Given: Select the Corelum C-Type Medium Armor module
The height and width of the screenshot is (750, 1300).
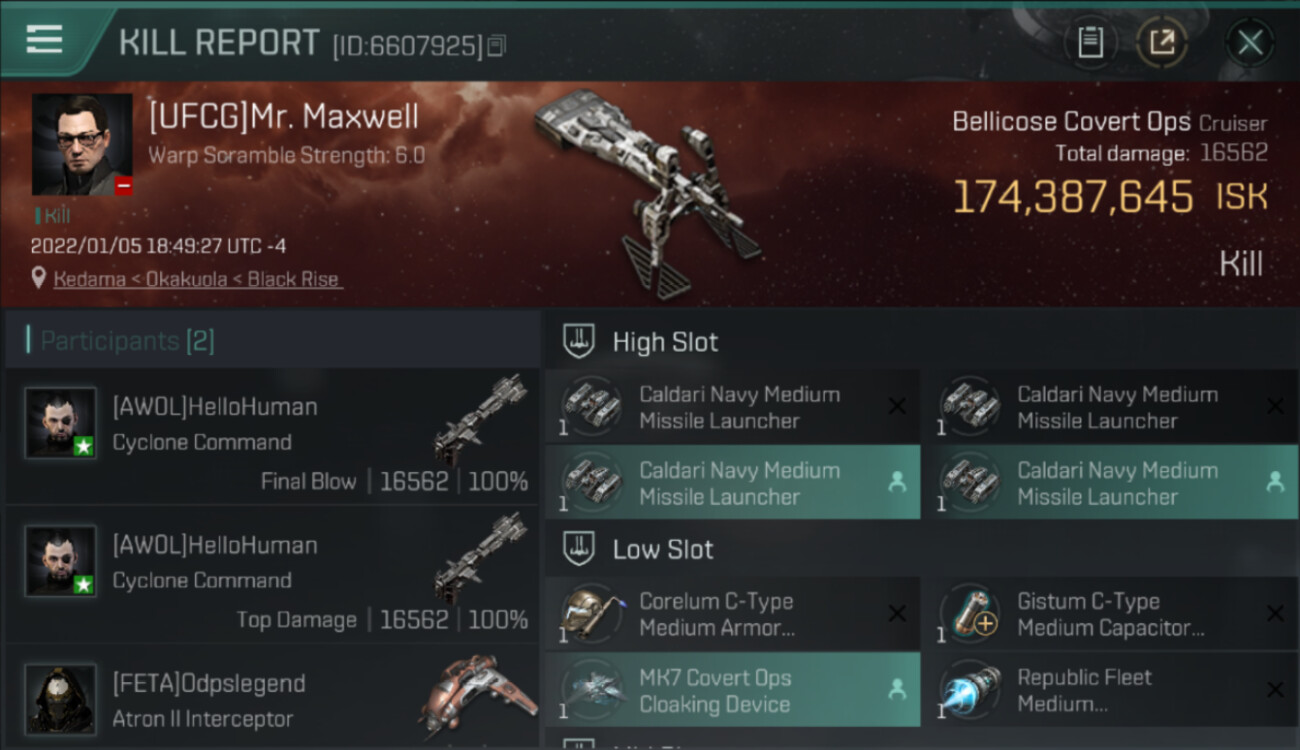Looking at the screenshot, I should (733, 614).
